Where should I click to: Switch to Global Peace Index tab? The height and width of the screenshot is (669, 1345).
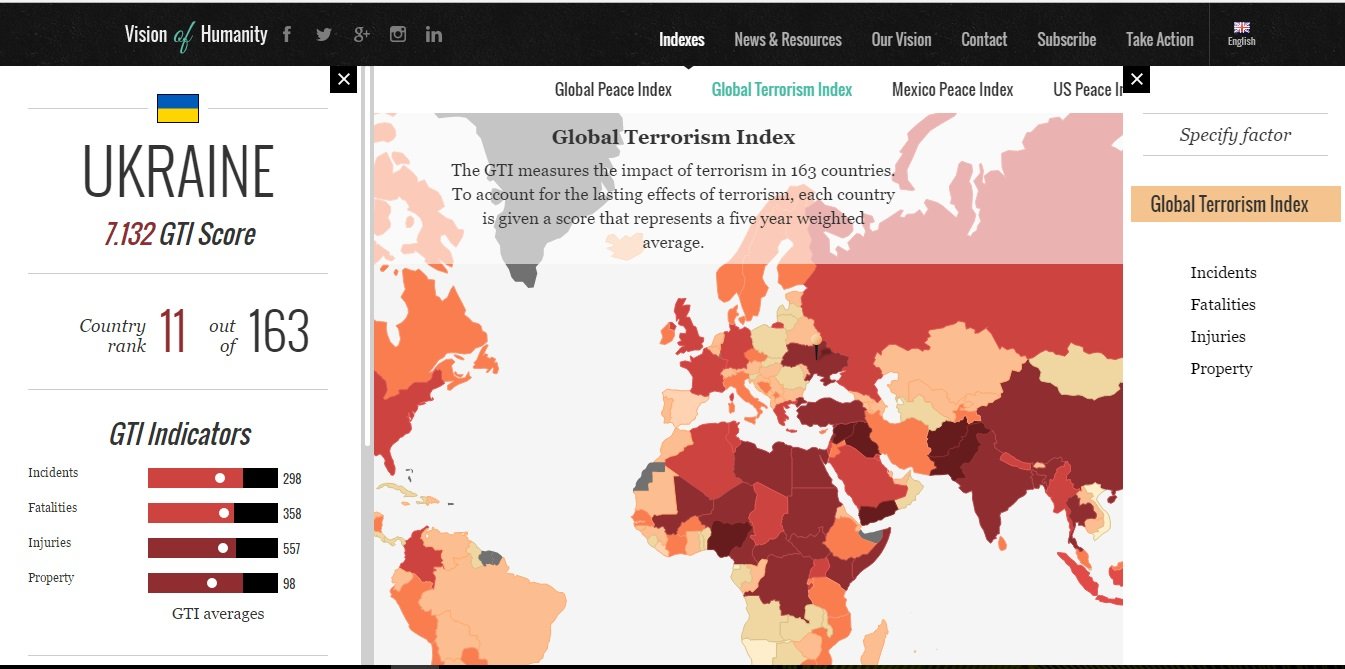(613, 90)
